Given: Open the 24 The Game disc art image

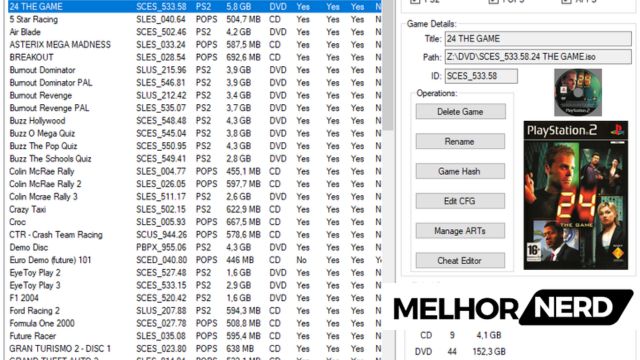Looking at the screenshot, I should click(x=578, y=92).
